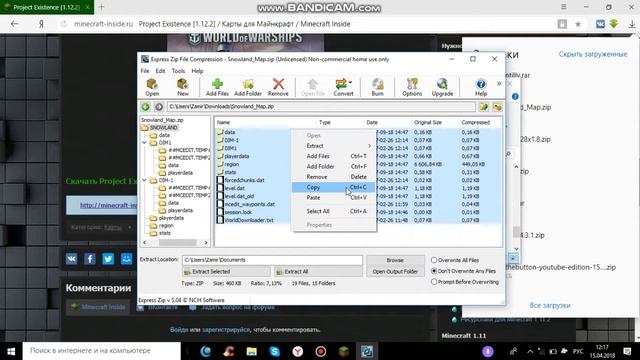Click the gray forward navigation arrow

(159, 107)
